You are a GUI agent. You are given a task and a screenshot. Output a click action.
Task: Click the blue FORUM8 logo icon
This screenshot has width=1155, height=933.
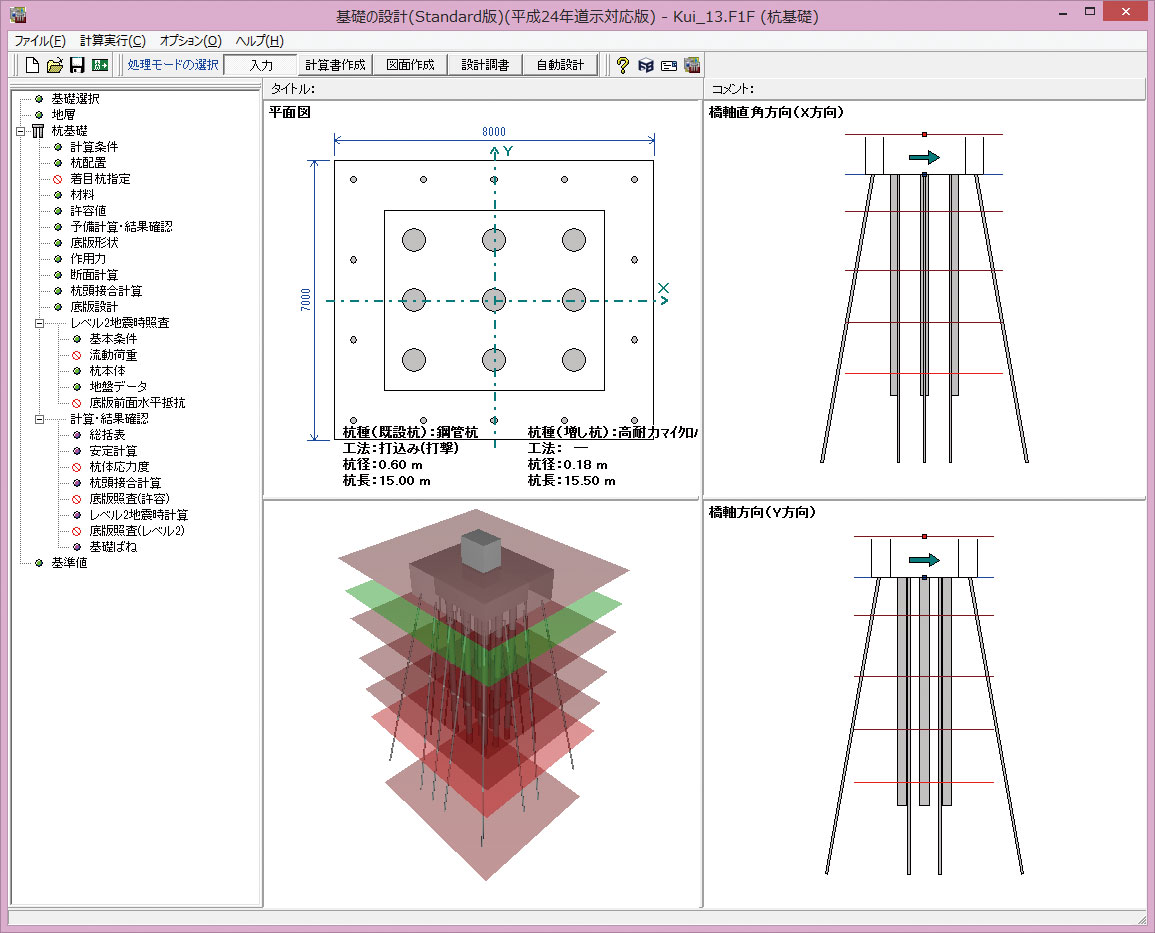646,66
